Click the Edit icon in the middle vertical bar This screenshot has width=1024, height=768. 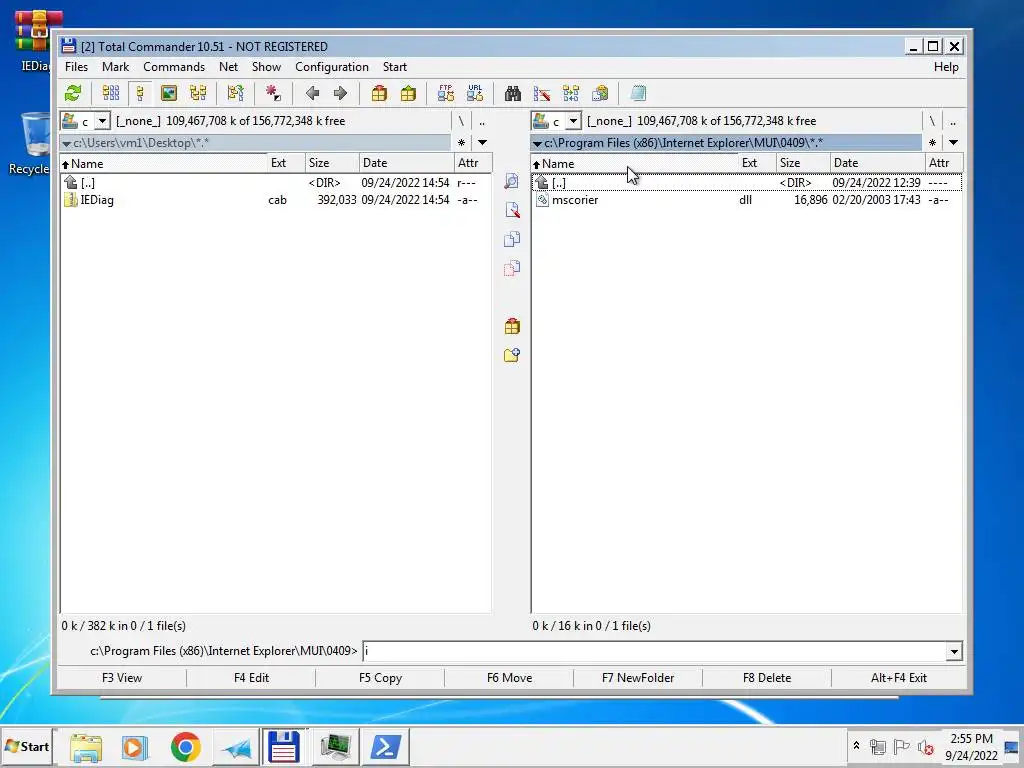coord(512,210)
